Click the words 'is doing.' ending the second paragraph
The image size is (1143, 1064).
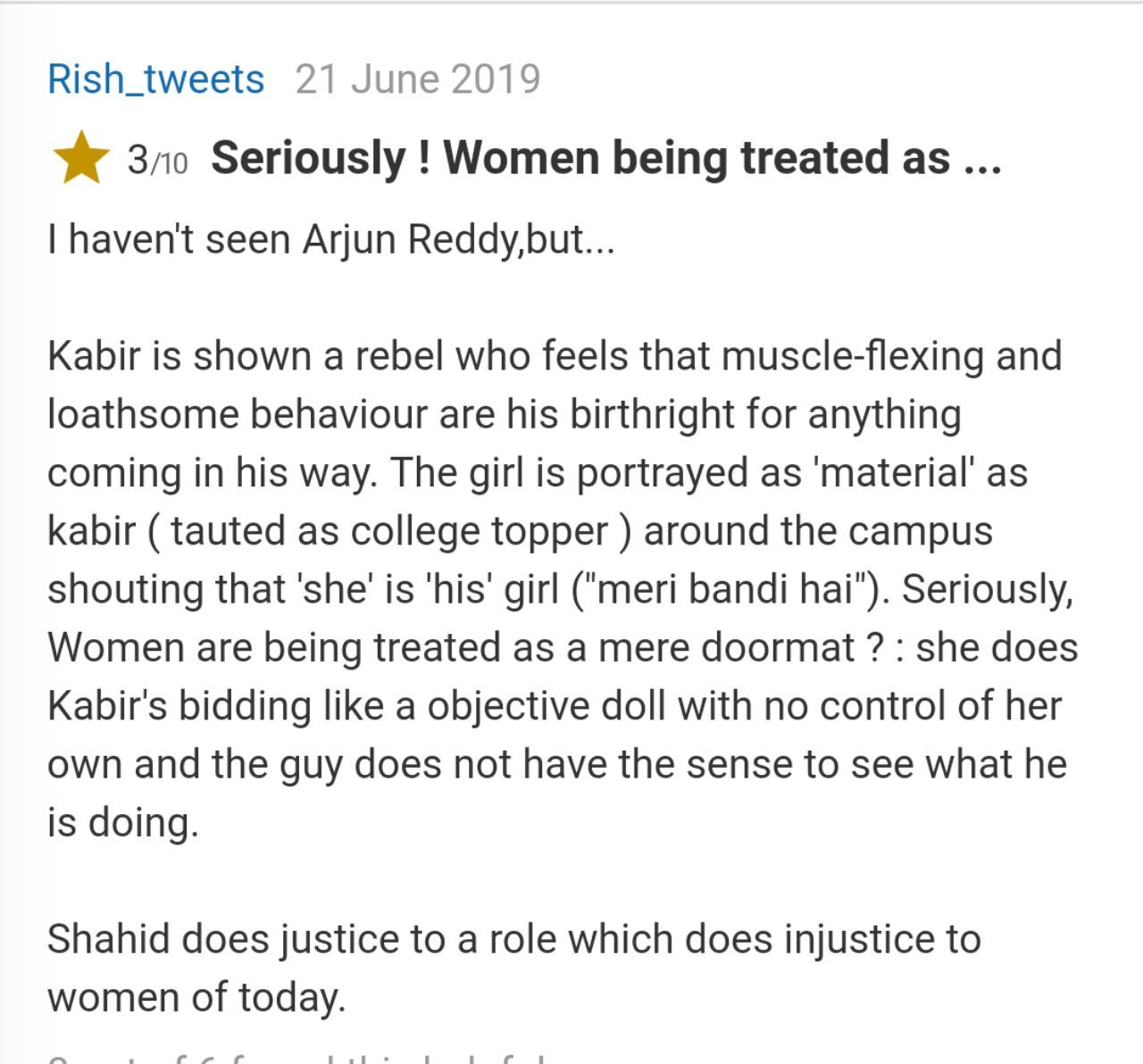122,823
